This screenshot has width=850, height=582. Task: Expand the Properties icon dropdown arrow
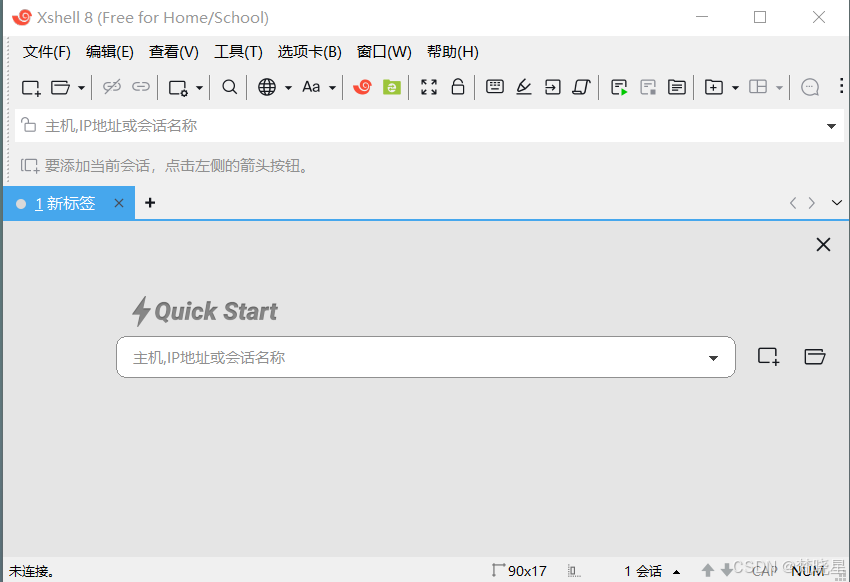point(199,88)
